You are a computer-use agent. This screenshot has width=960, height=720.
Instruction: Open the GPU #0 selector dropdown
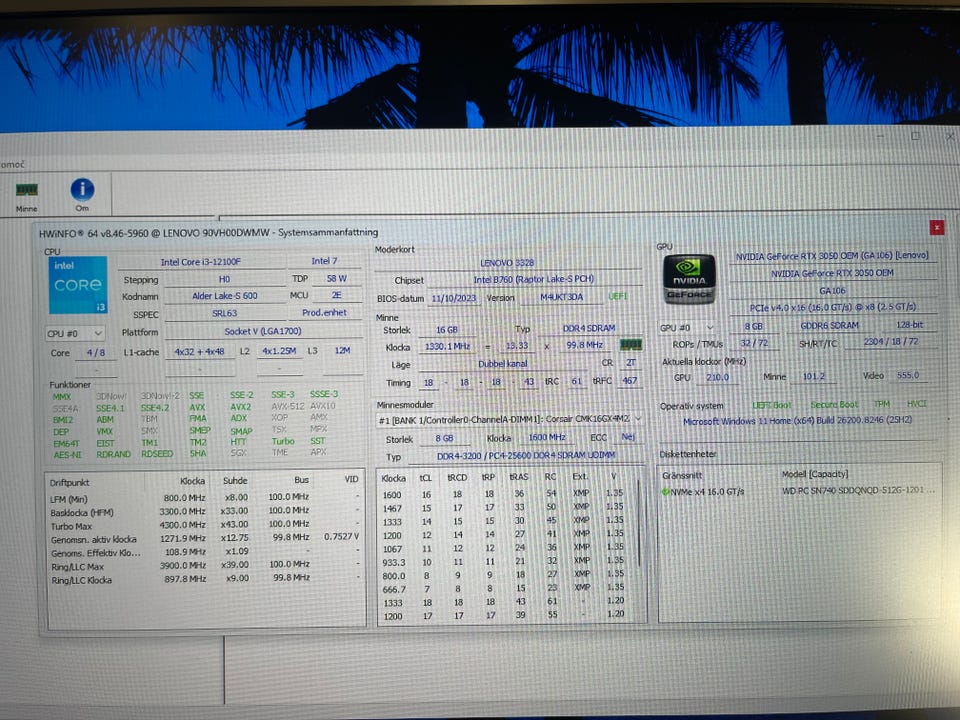click(x=687, y=328)
